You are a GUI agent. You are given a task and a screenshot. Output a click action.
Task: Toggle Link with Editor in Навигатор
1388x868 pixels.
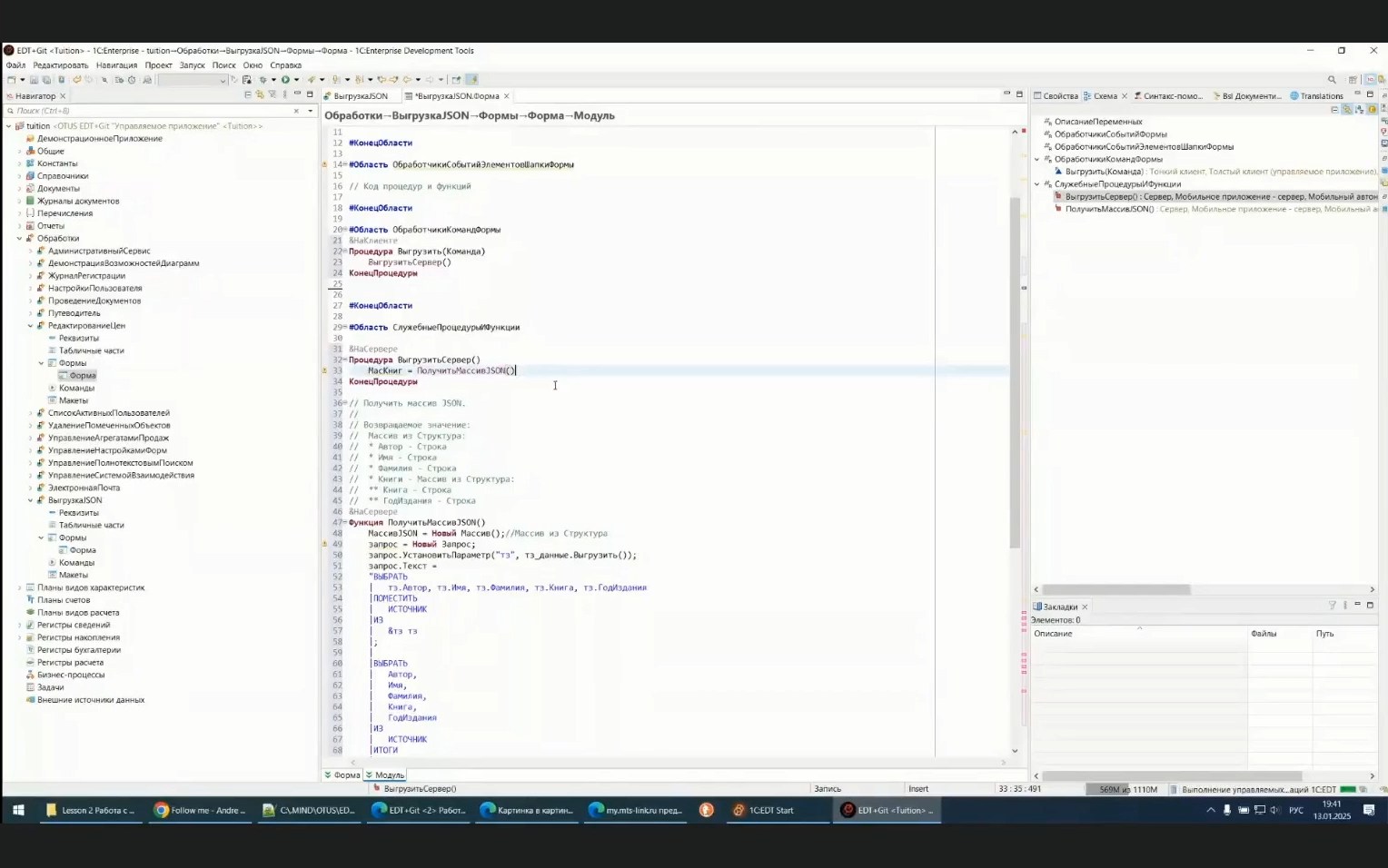click(x=259, y=94)
